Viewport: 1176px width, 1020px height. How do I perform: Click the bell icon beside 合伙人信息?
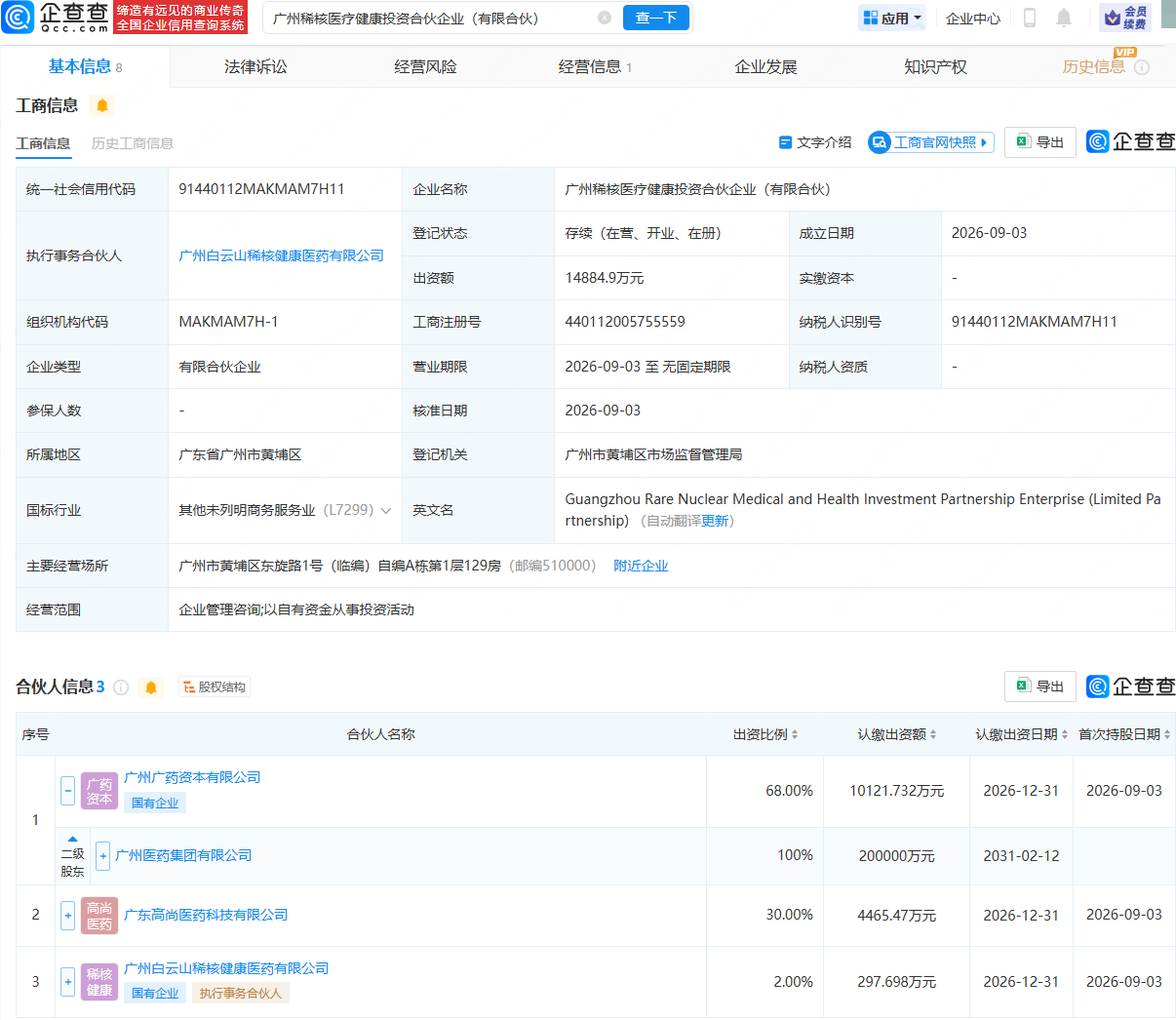point(151,687)
